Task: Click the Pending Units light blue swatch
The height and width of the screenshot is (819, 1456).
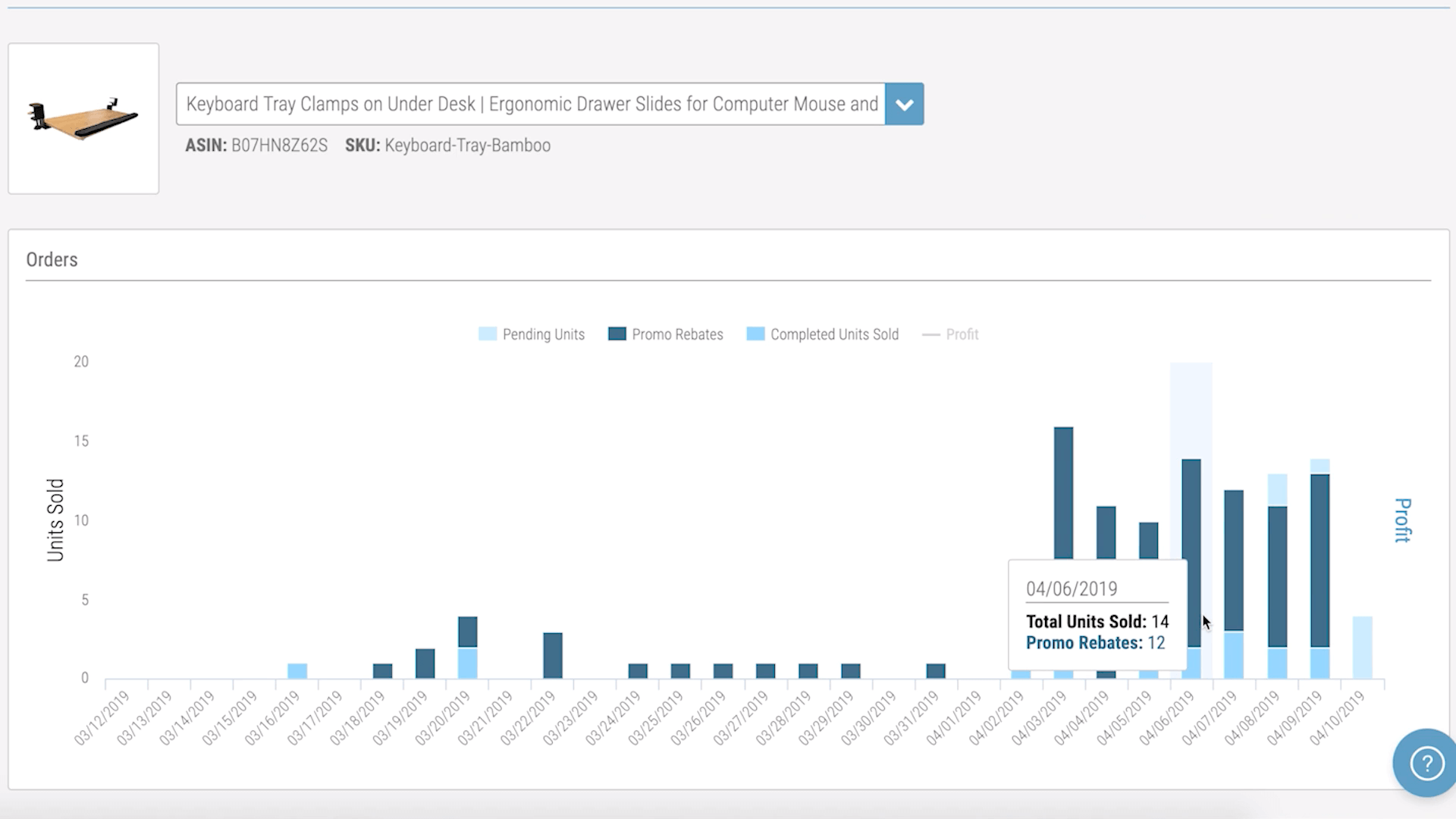Action: pyautogui.click(x=488, y=334)
